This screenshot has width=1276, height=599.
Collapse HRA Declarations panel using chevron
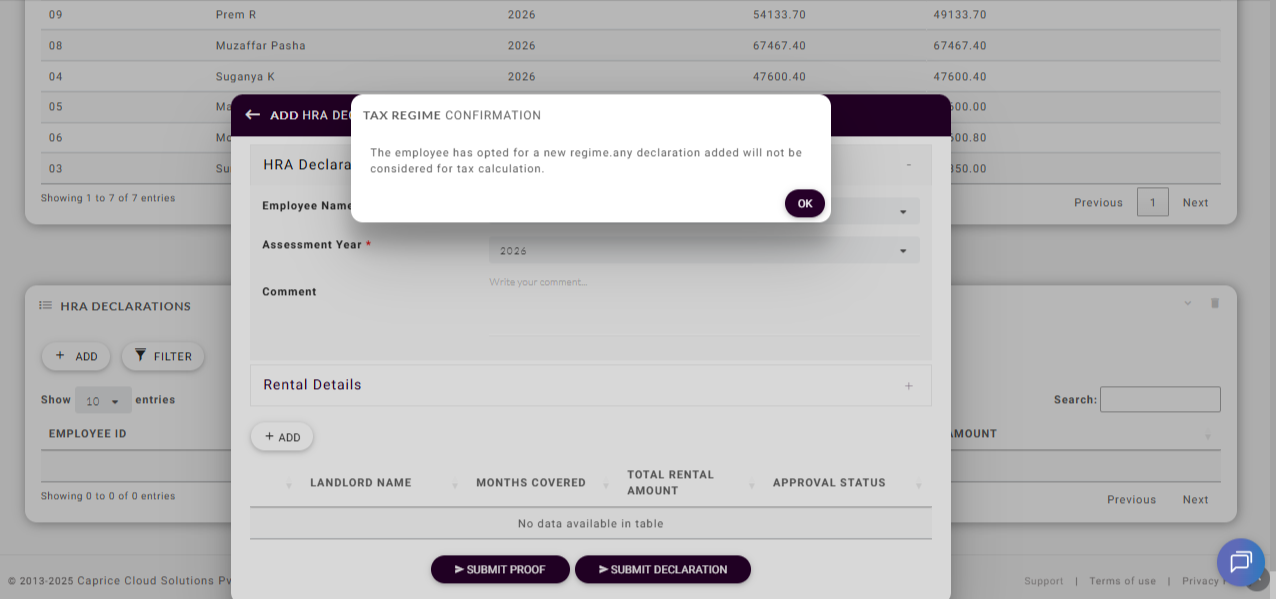click(1188, 303)
